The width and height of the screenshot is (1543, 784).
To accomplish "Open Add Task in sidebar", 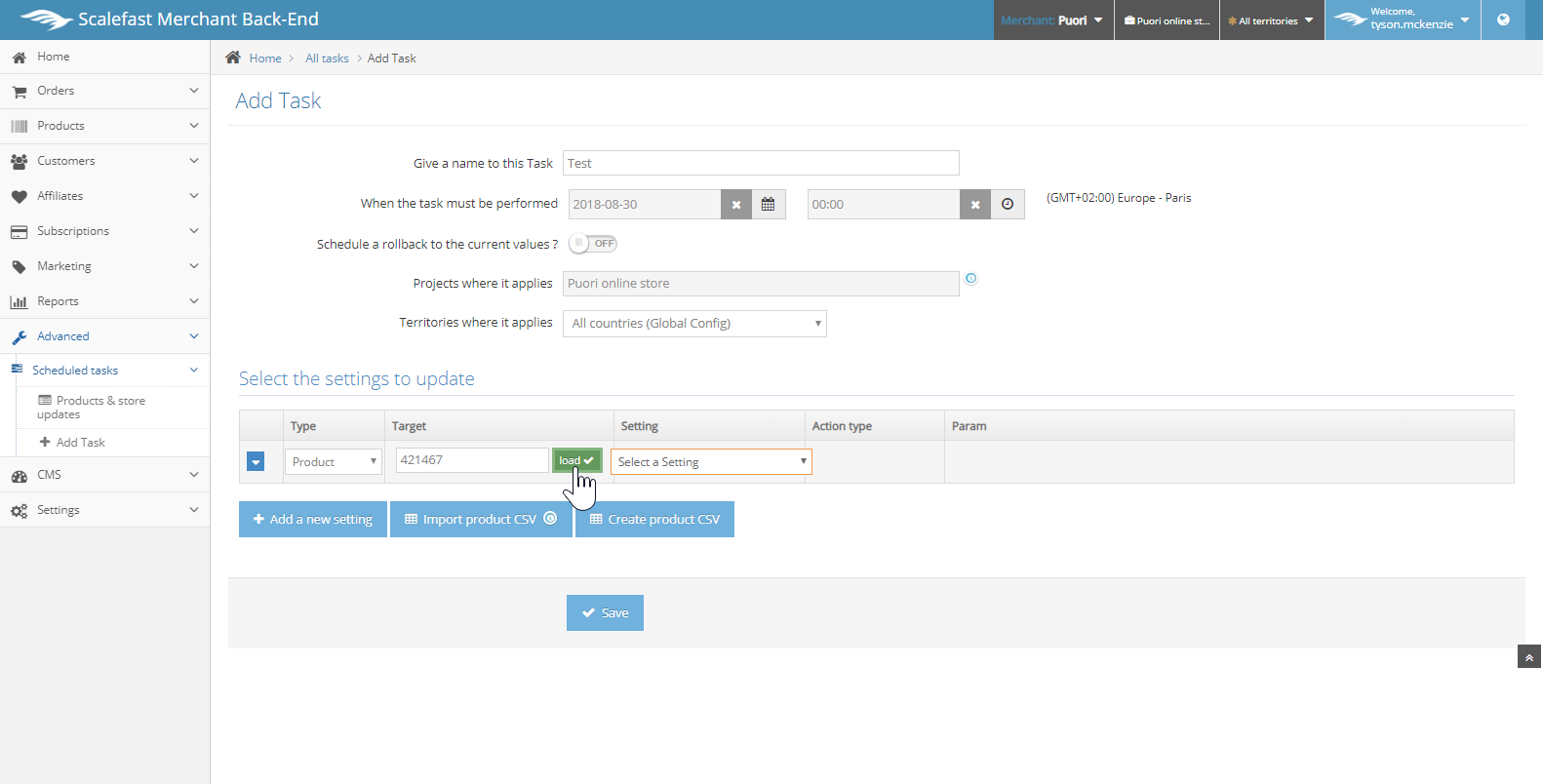I will point(80,443).
